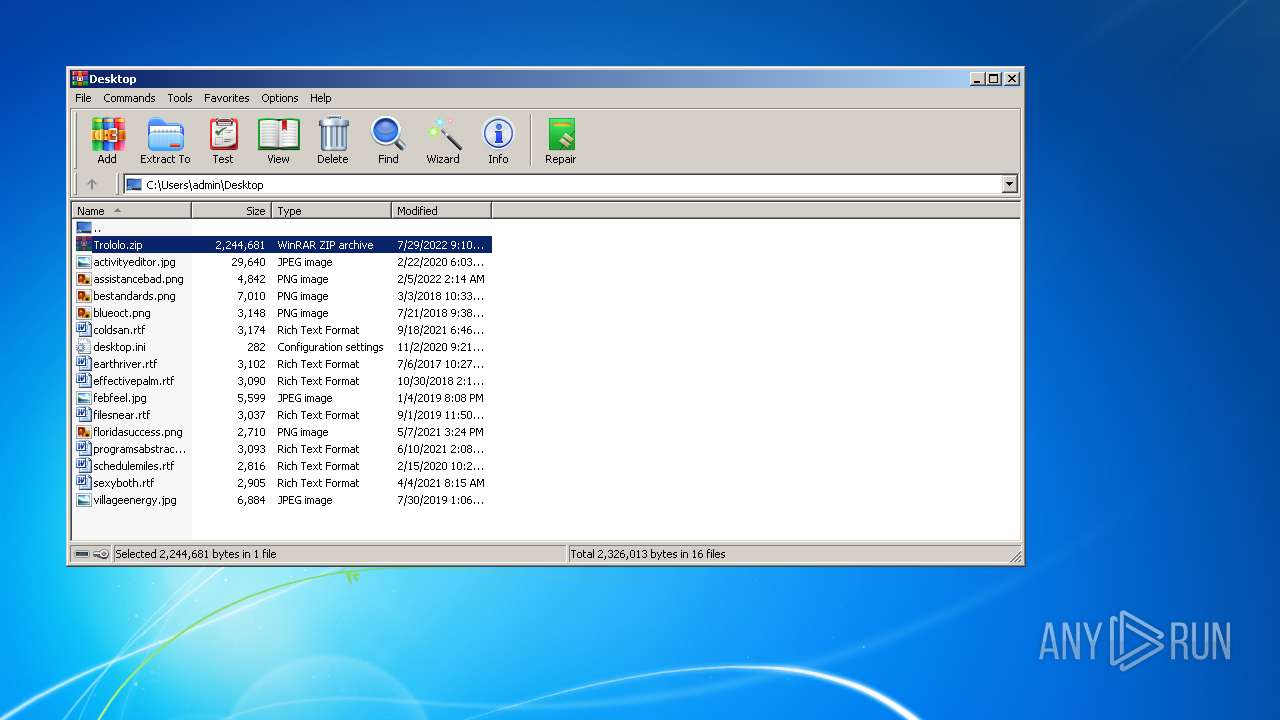This screenshot has height=720, width=1280.
Task: Sort by the Modified column header
Action: pyautogui.click(x=441, y=211)
